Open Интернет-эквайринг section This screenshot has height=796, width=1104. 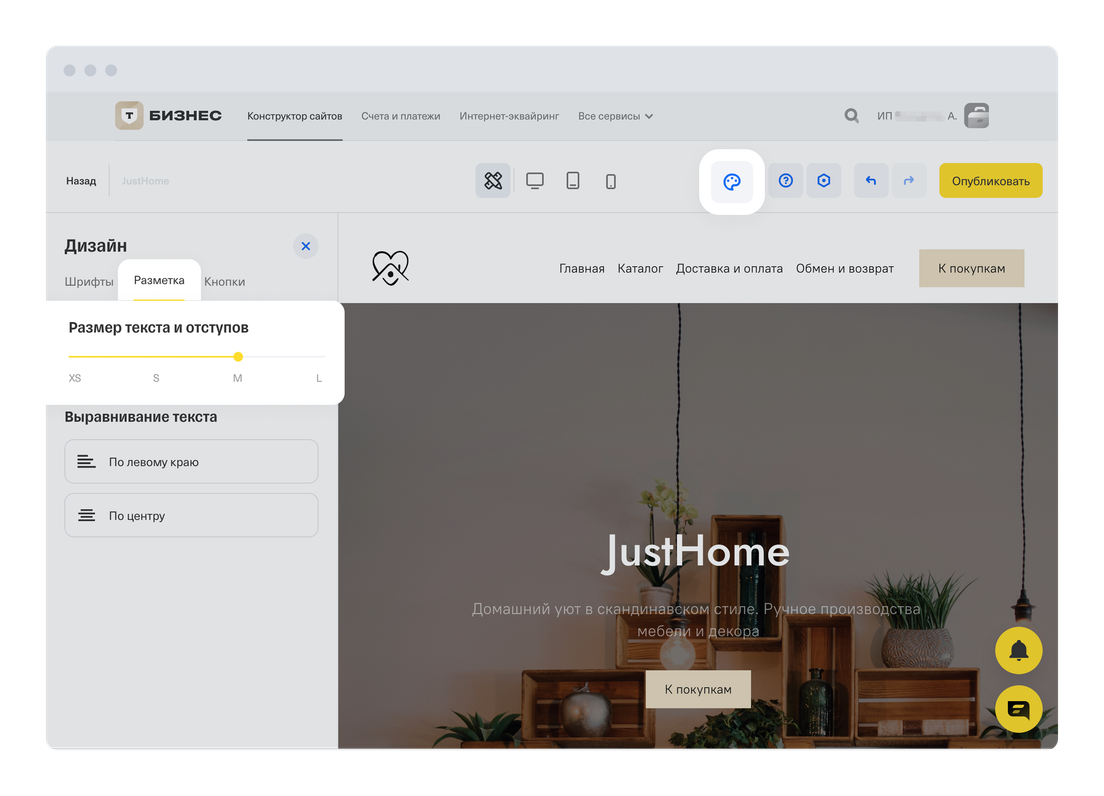[x=509, y=116]
